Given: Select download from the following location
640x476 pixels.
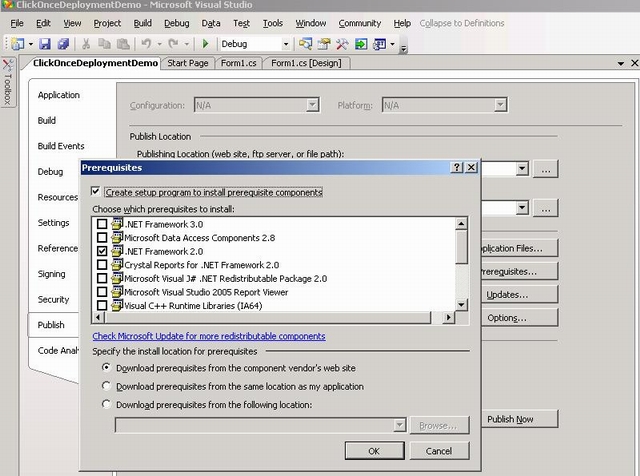Looking at the screenshot, I should click(106, 404).
